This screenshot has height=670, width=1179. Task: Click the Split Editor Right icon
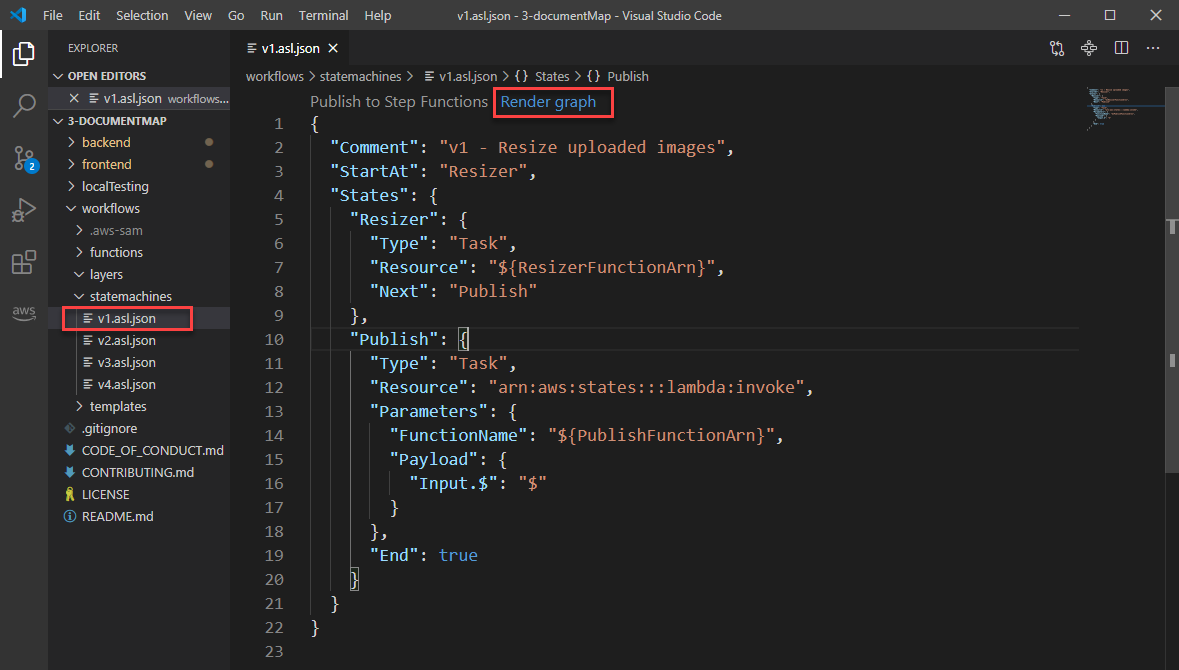(1121, 48)
